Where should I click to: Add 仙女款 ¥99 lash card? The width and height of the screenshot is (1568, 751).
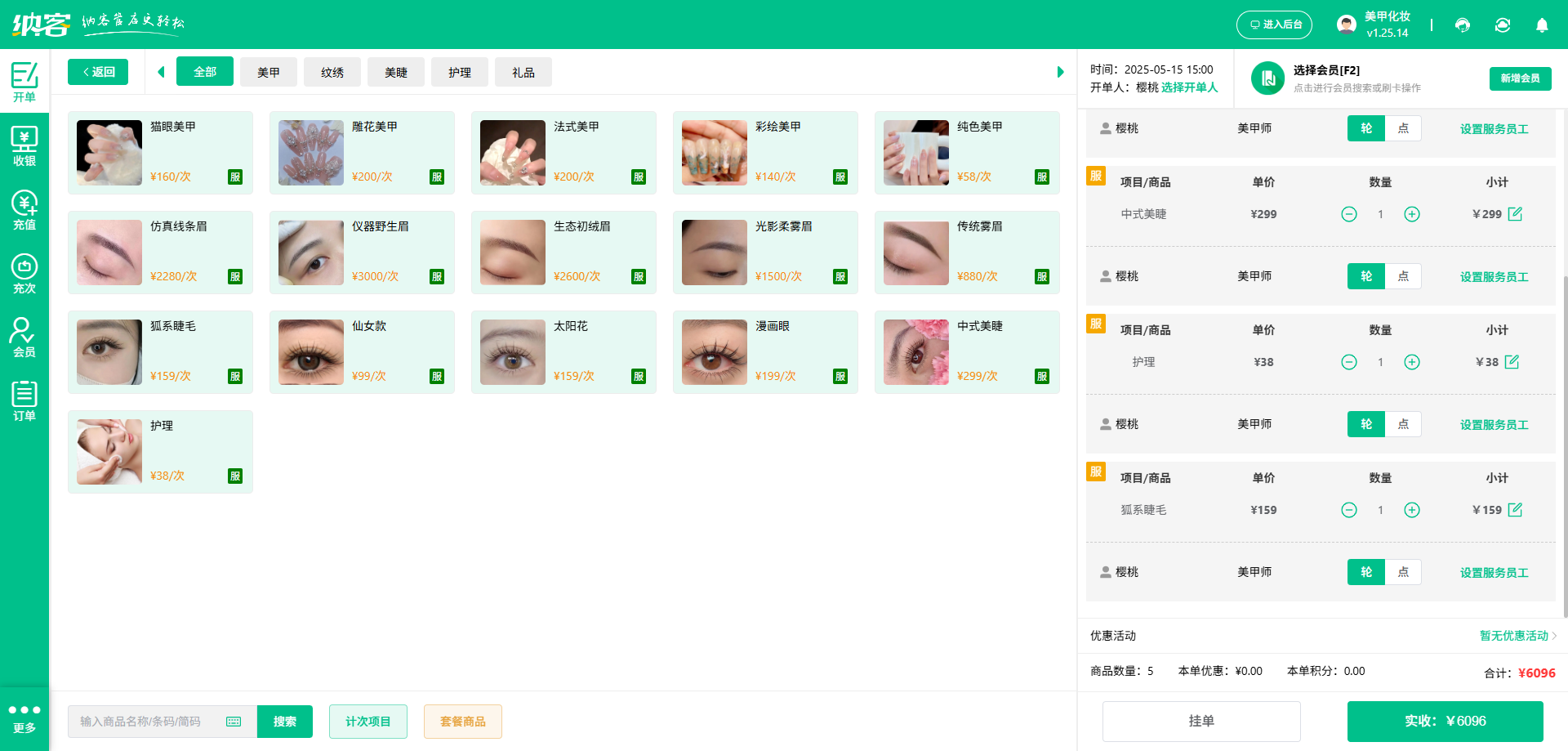click(x=362, y=352)
